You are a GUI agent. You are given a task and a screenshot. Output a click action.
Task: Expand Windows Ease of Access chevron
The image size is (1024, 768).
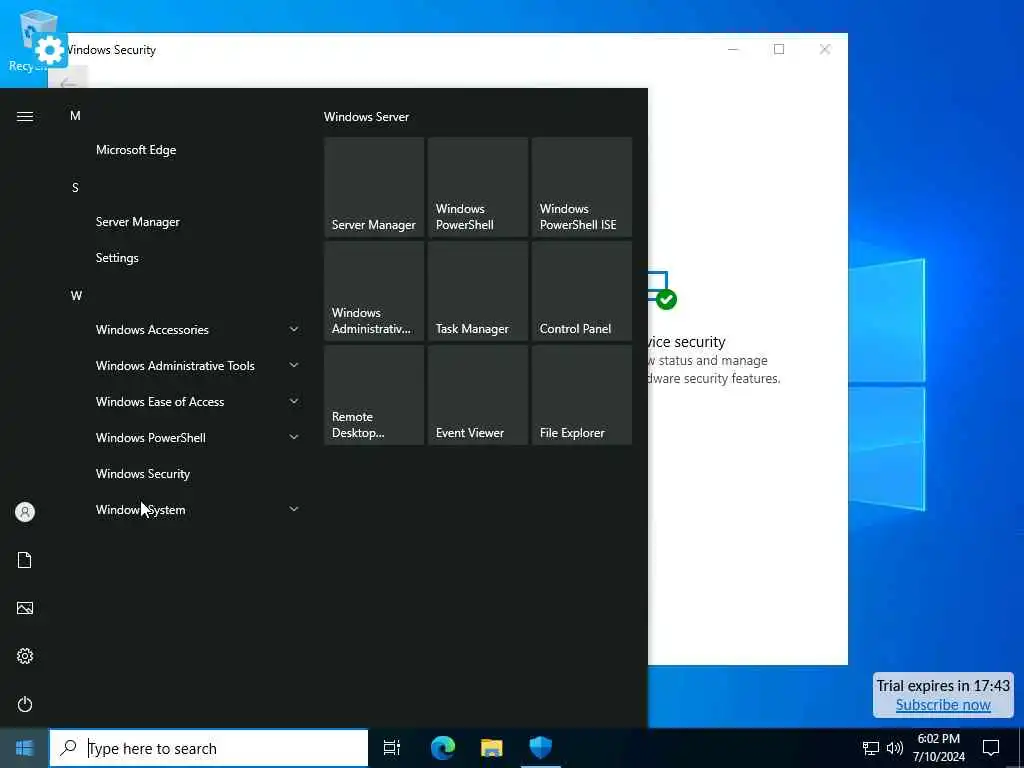(294, 401)
